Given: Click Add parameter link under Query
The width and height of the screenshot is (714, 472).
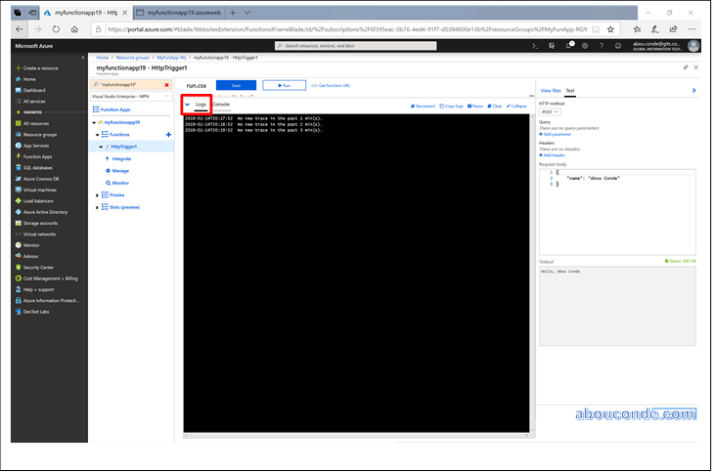Looking at the screenshot, I should 556,133.
